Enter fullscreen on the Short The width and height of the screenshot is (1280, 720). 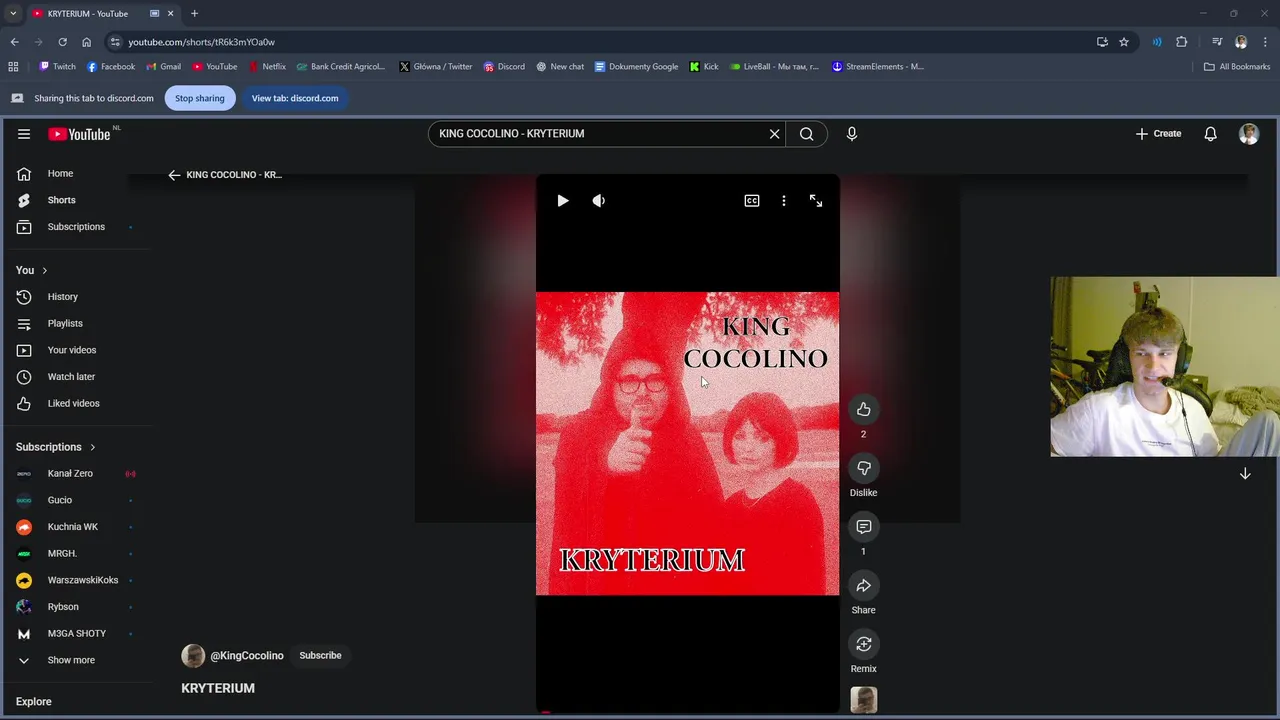[x=816, y=201]
